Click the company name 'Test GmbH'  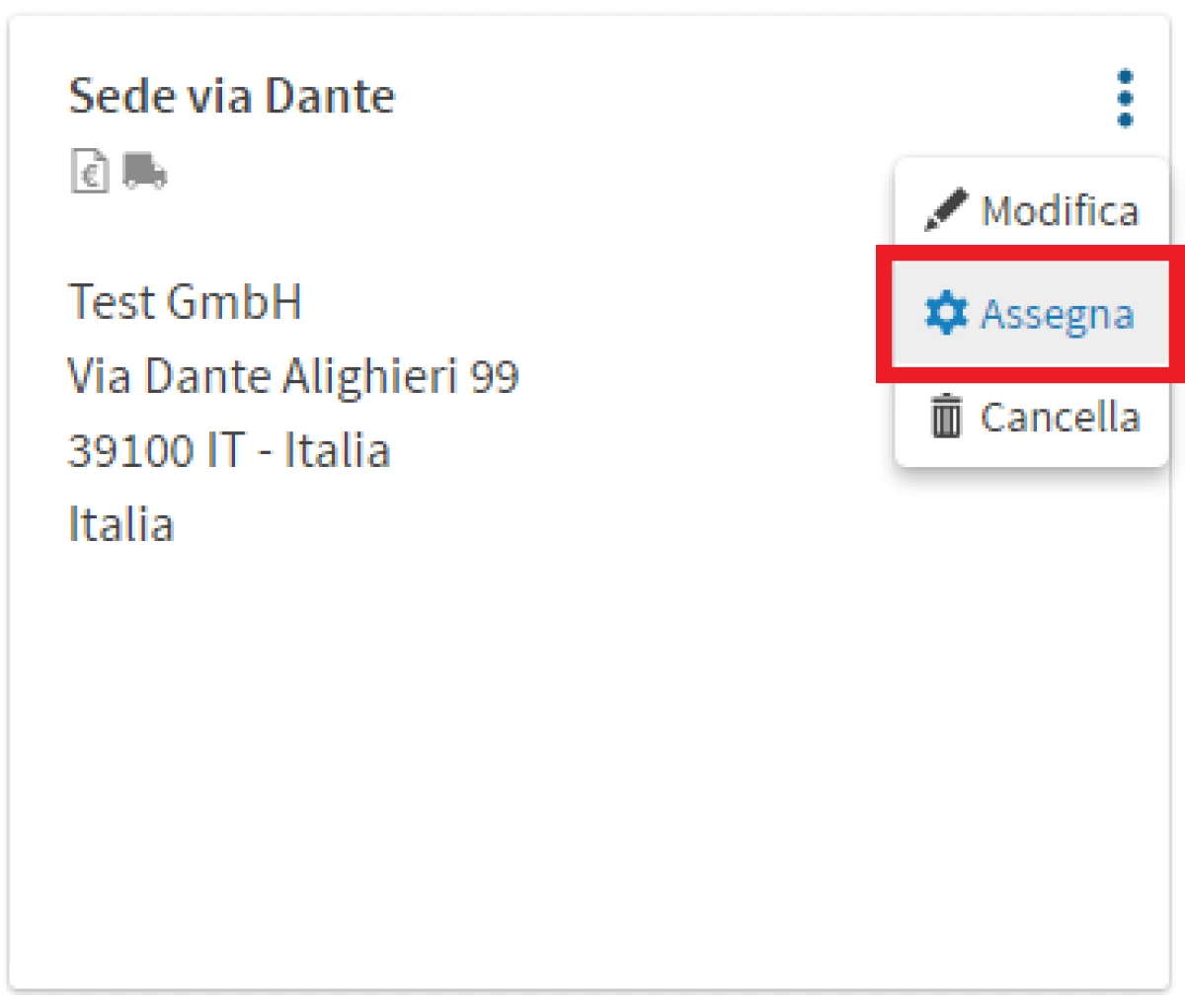pyautogui.click(x=185, y=302)
